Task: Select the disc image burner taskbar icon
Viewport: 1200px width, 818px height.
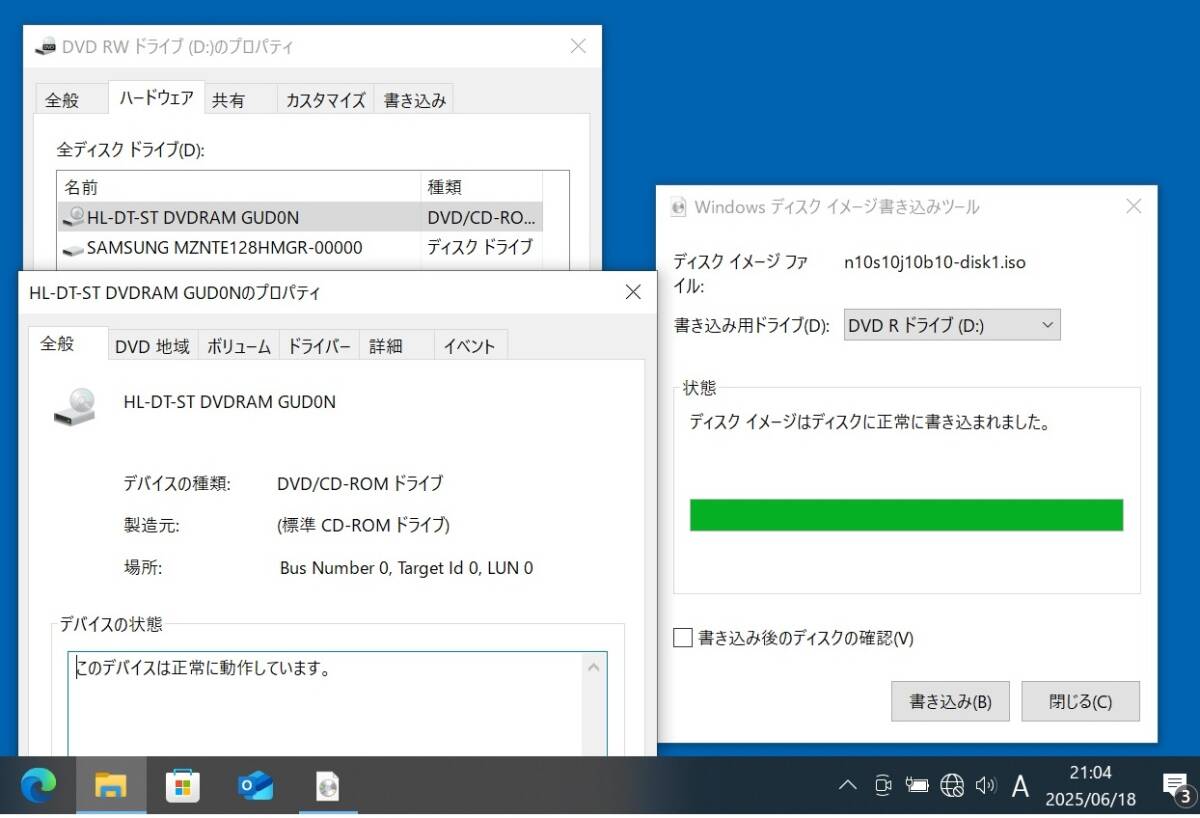Action: coord(327,787)
